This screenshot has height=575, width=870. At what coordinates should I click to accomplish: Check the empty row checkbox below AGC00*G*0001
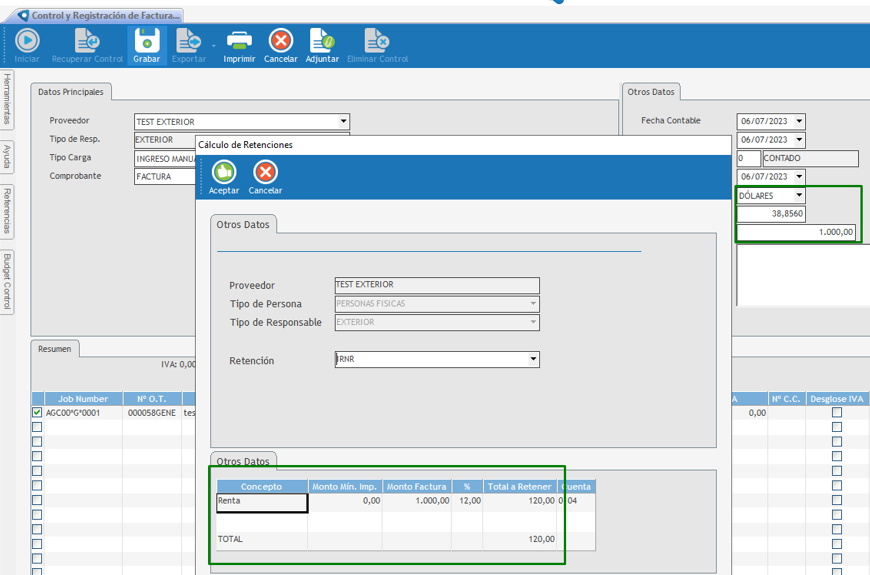pos(37,427)
